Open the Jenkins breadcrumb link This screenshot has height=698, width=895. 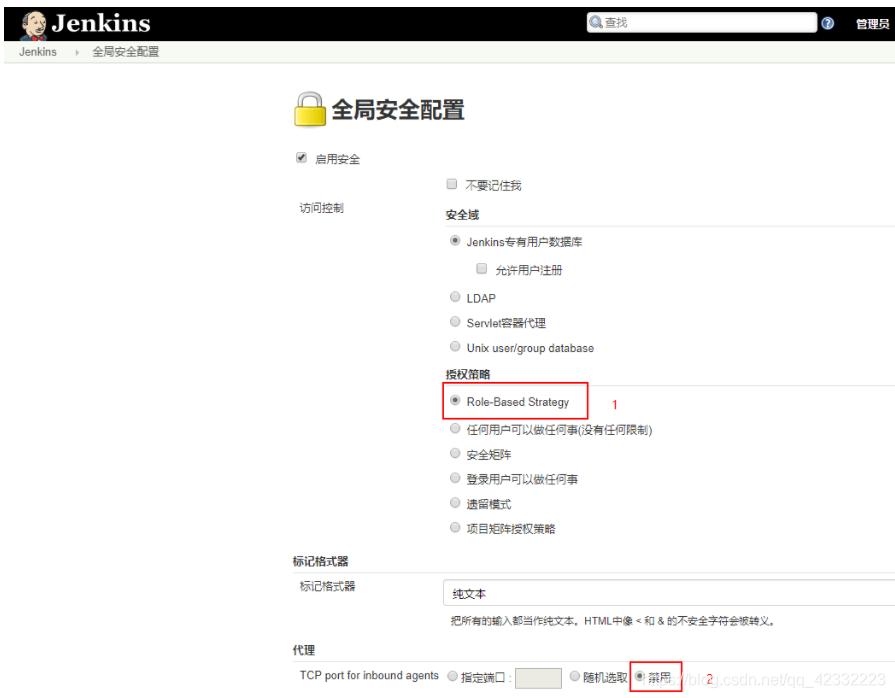pos(38,52)
